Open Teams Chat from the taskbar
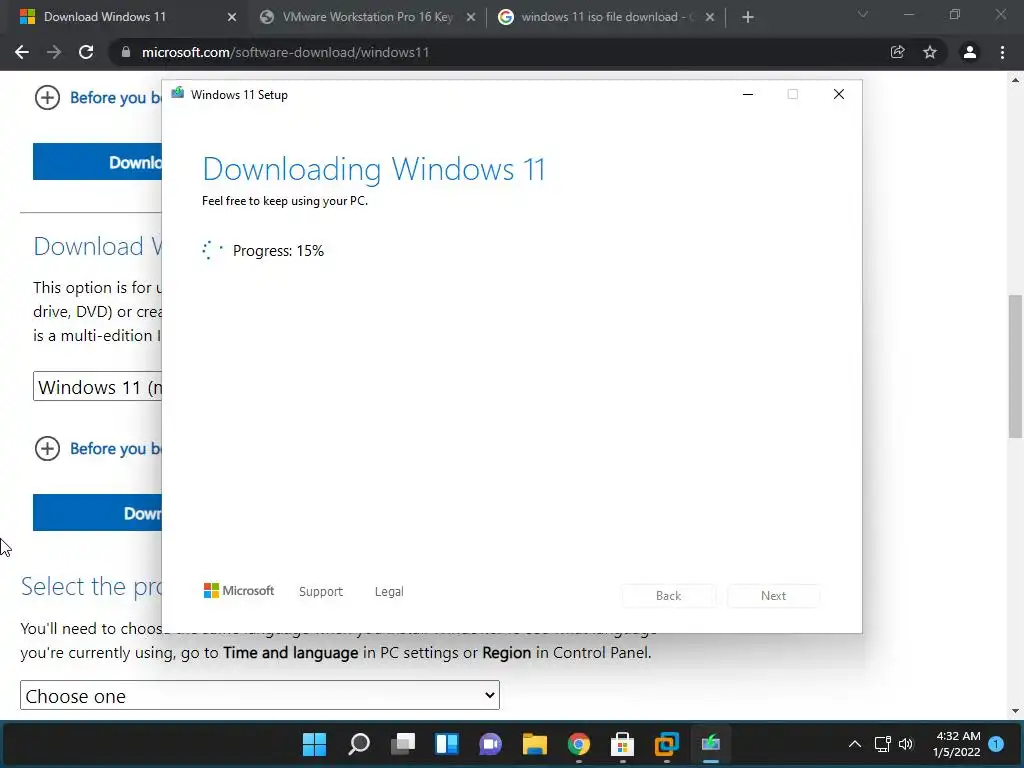1024x768 pixels. [x=490, y=744]
